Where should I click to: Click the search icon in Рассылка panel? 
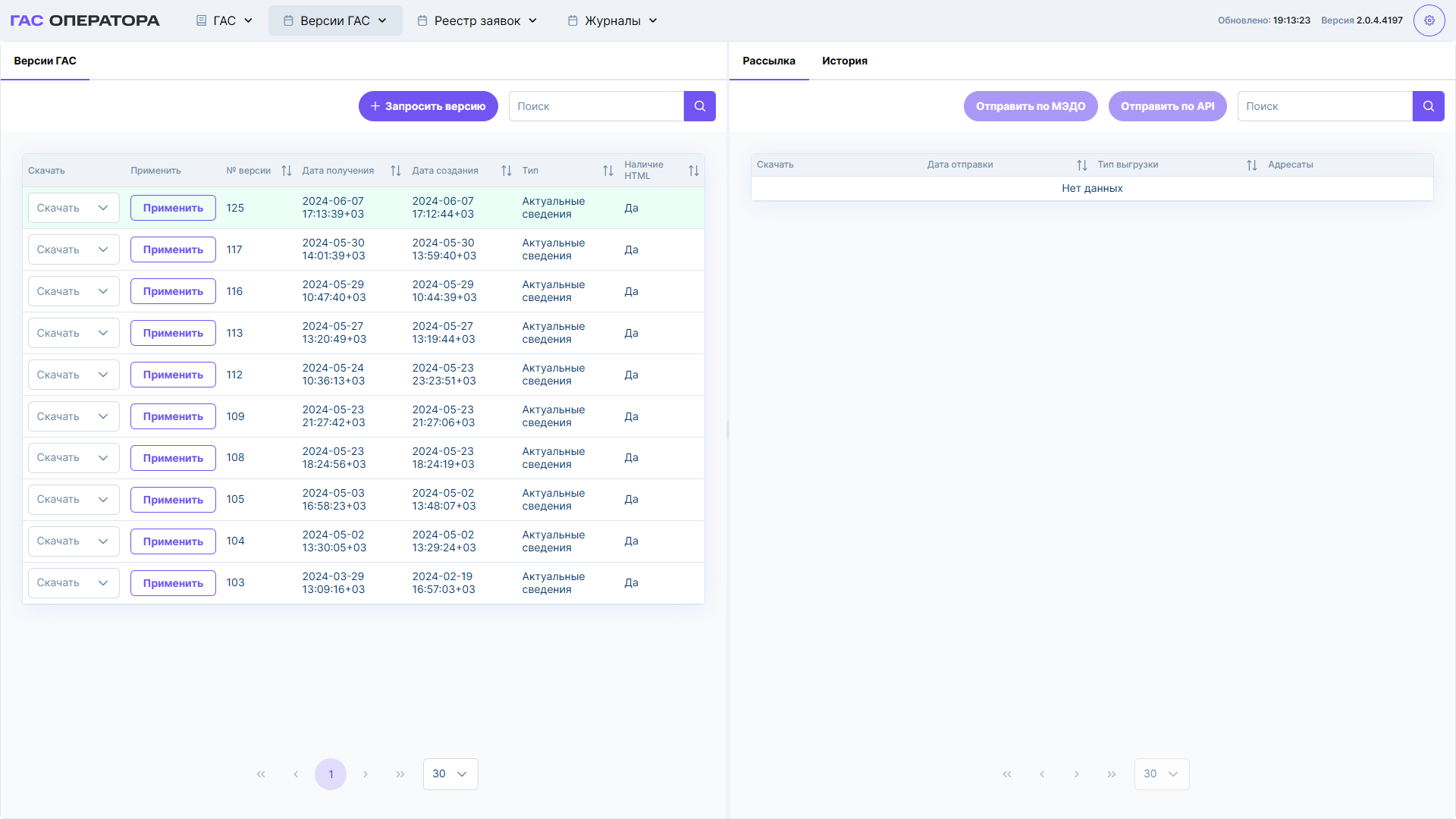click(1429, 106)
